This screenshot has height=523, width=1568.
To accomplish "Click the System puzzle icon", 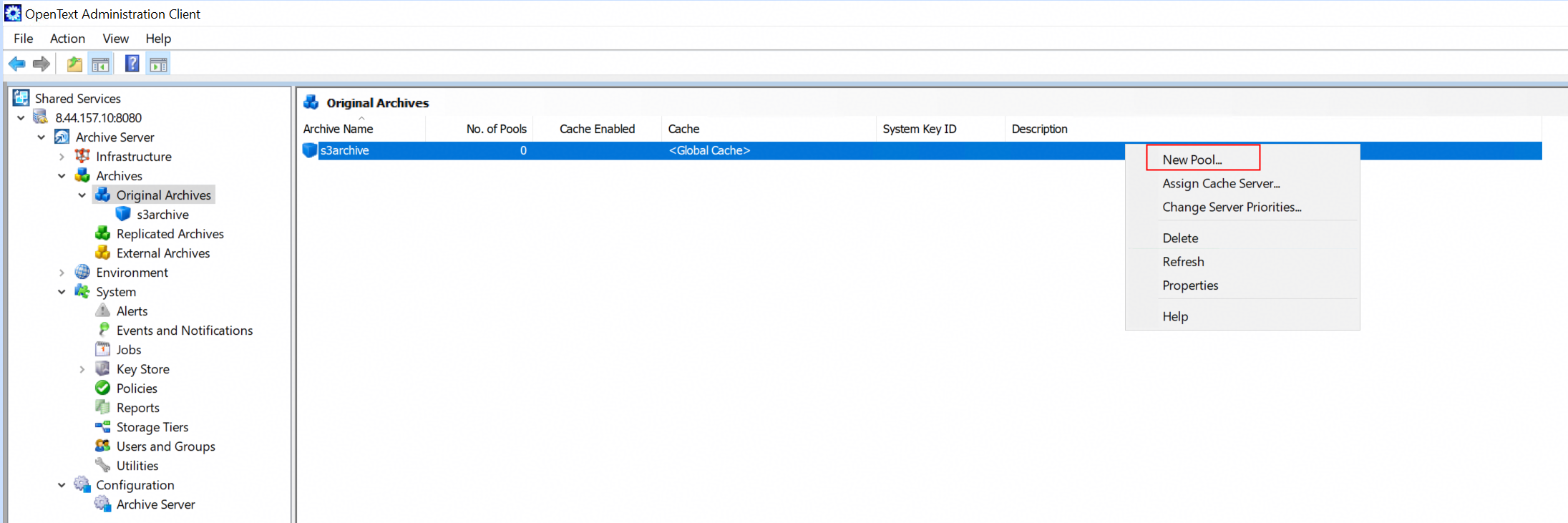I will click(82, 291).
